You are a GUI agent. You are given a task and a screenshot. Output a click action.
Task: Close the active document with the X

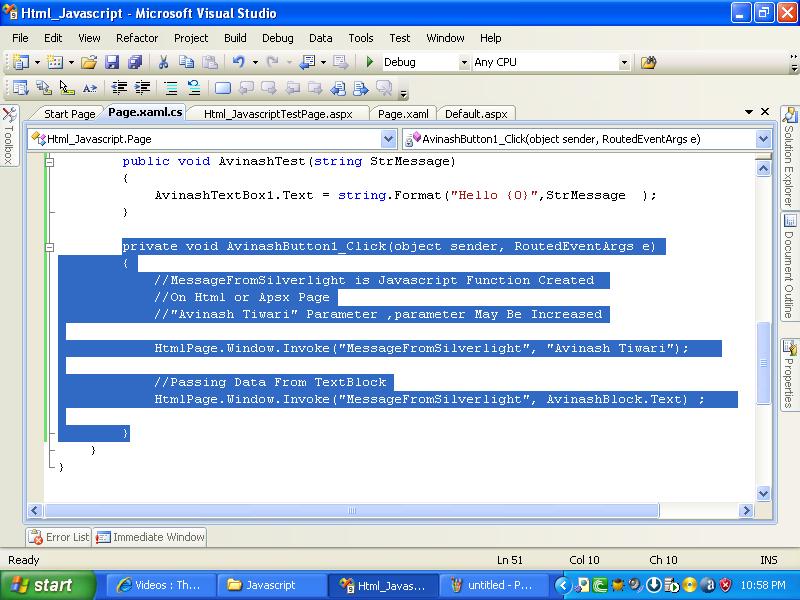click(765, 111)
